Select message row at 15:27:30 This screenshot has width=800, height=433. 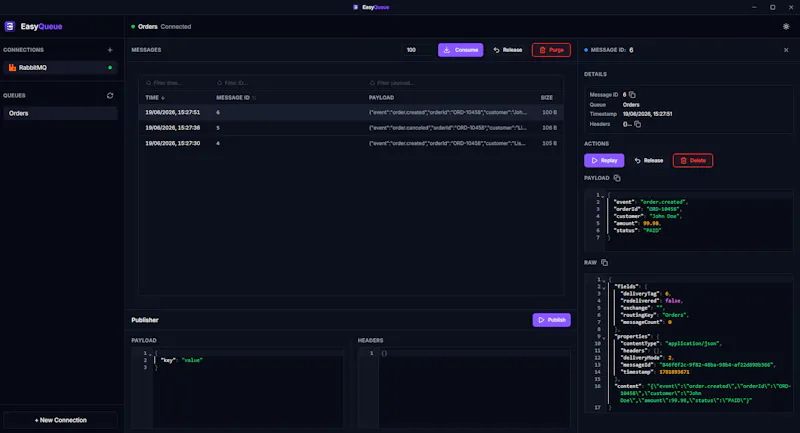click(x=351, y=143)
